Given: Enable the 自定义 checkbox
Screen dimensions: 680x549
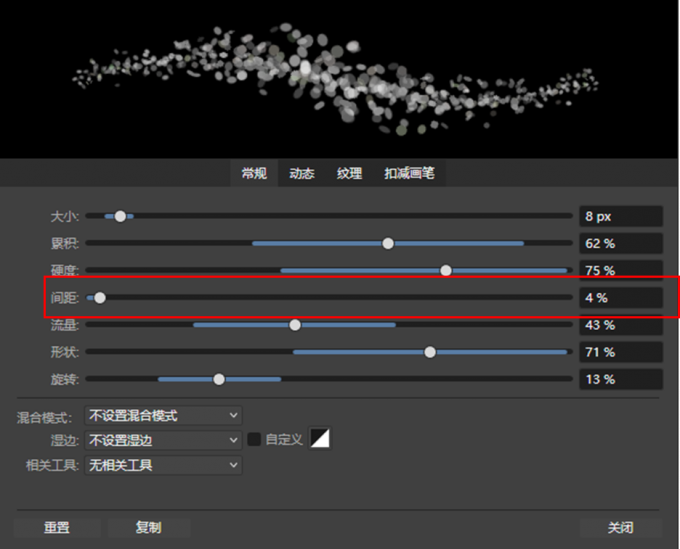Looking at the screenshot, I should tap(254, 439).
